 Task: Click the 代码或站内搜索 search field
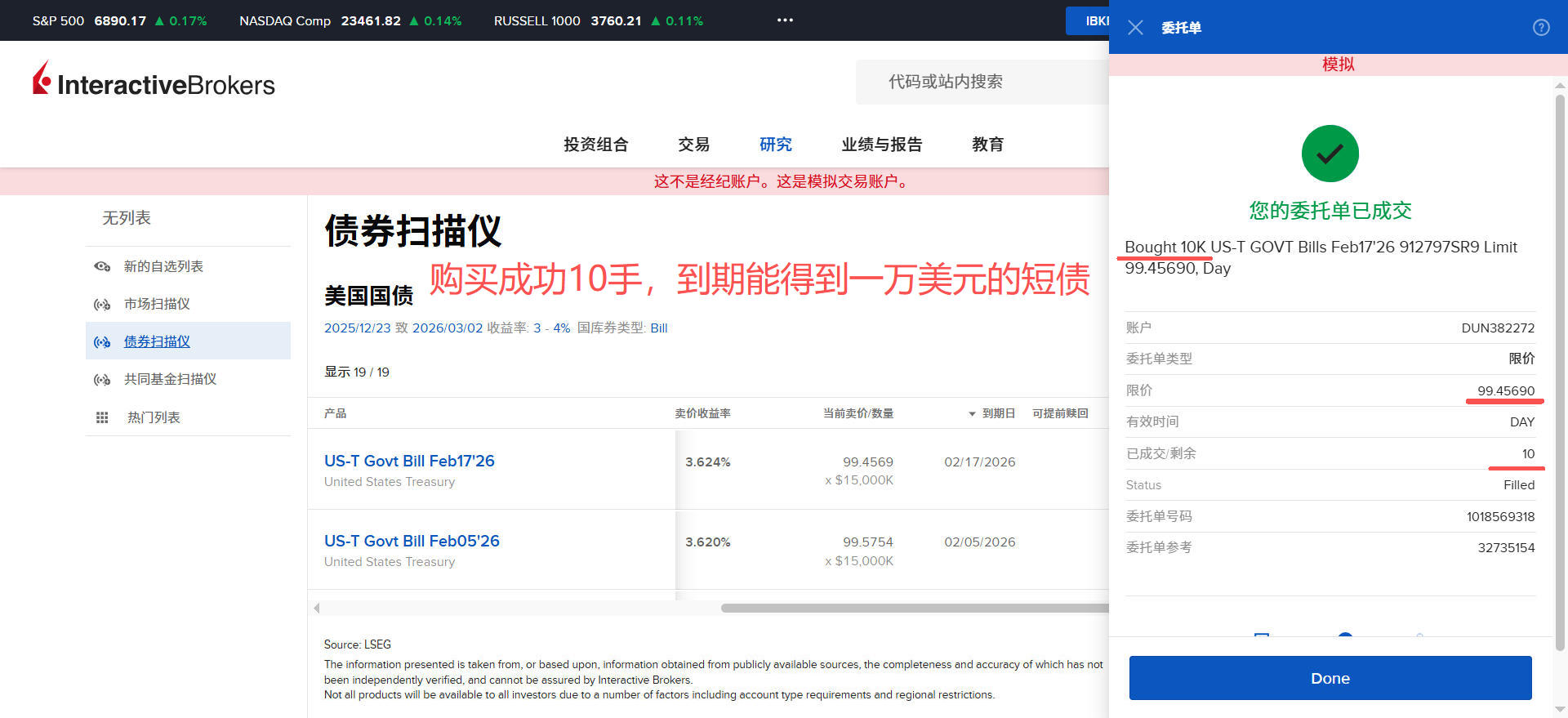pos(980,82)
